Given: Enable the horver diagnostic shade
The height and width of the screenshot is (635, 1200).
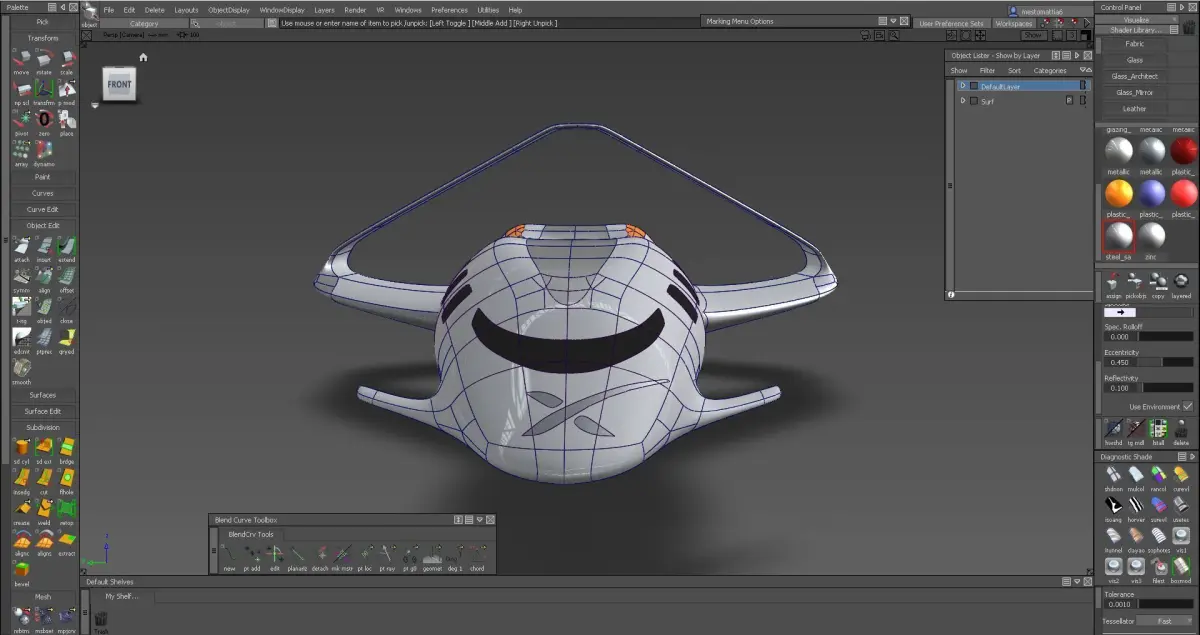Looking at the screenshot, I should click(x=1136, y=509).
